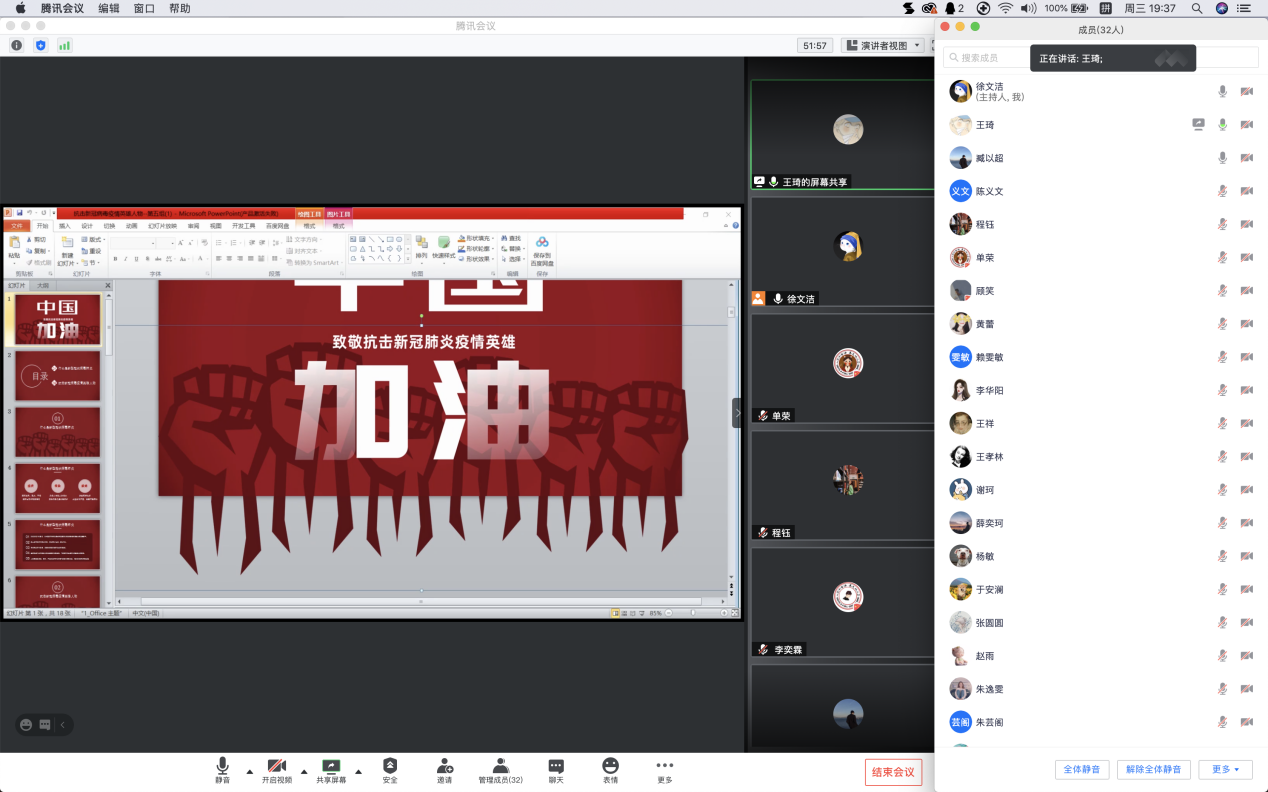The height and width of the screenshot is (792, 1268).
Task: Expand the arrow next to 静音 button
Action: pyautogui.click(x=249, y=771)
